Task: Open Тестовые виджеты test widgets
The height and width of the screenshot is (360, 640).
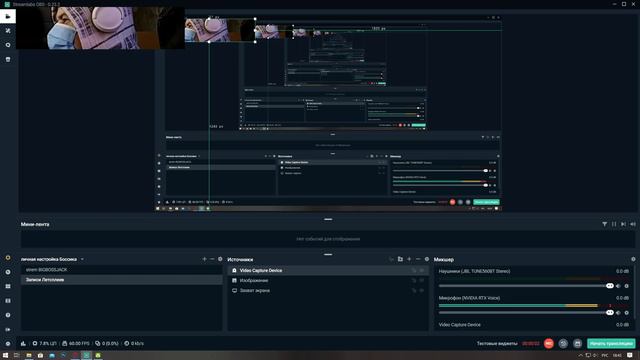Action: [x=497, y=343]
